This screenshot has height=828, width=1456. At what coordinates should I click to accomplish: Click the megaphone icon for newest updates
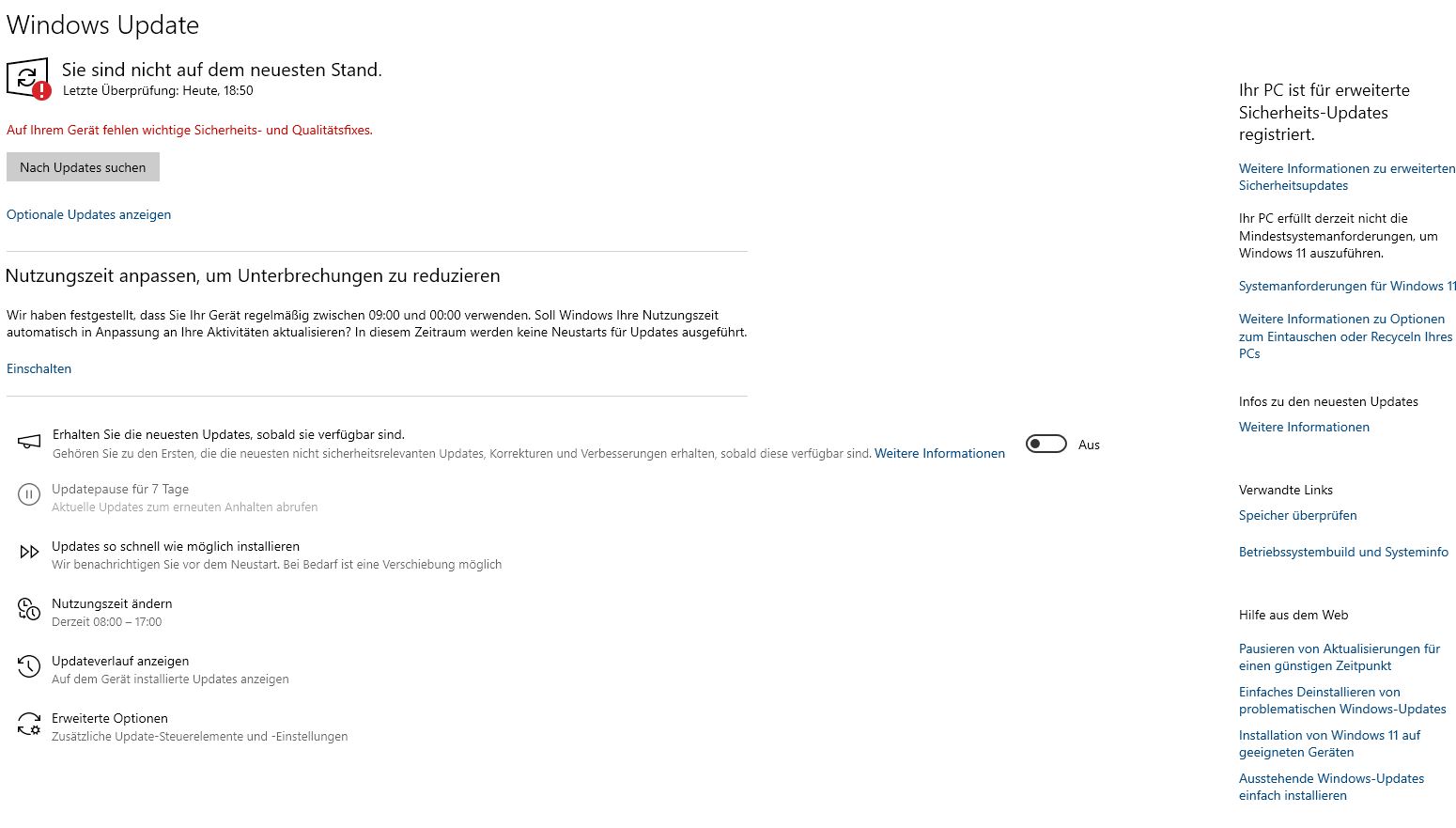pos(29,442)
